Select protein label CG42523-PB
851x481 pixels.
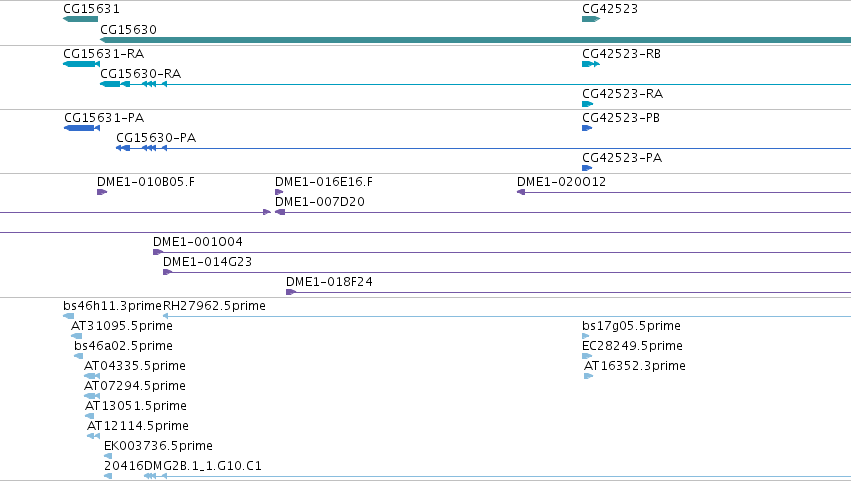click(621, 118)
